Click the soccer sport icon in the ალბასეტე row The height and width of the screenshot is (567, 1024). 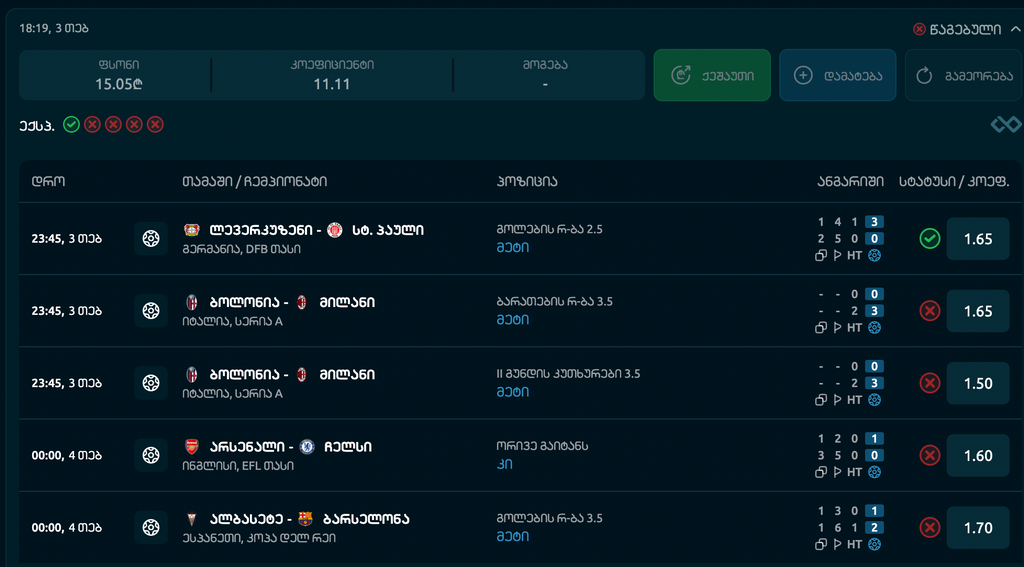point(151,527)
